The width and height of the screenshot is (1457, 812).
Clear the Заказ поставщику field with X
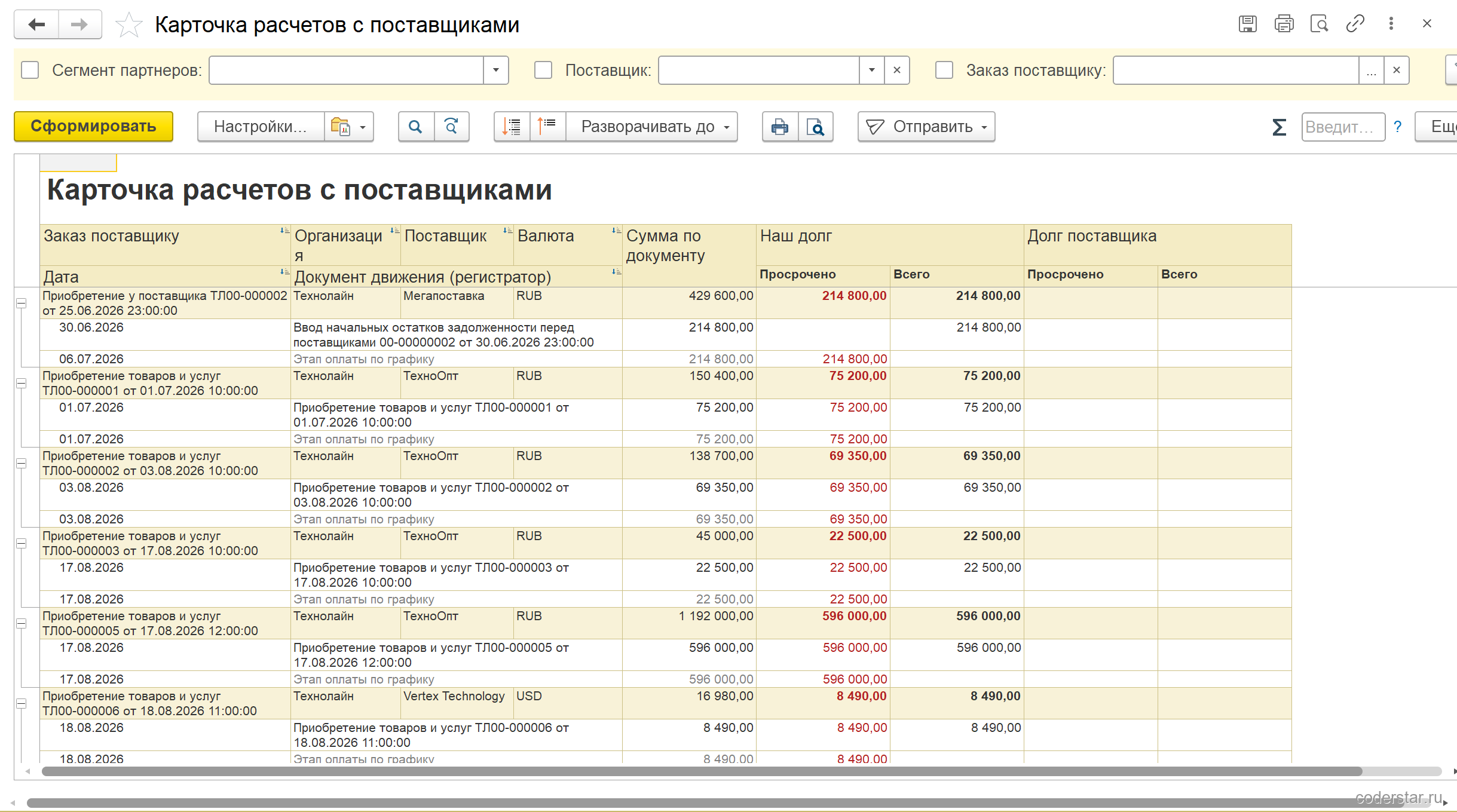[x=1397, y=70]
